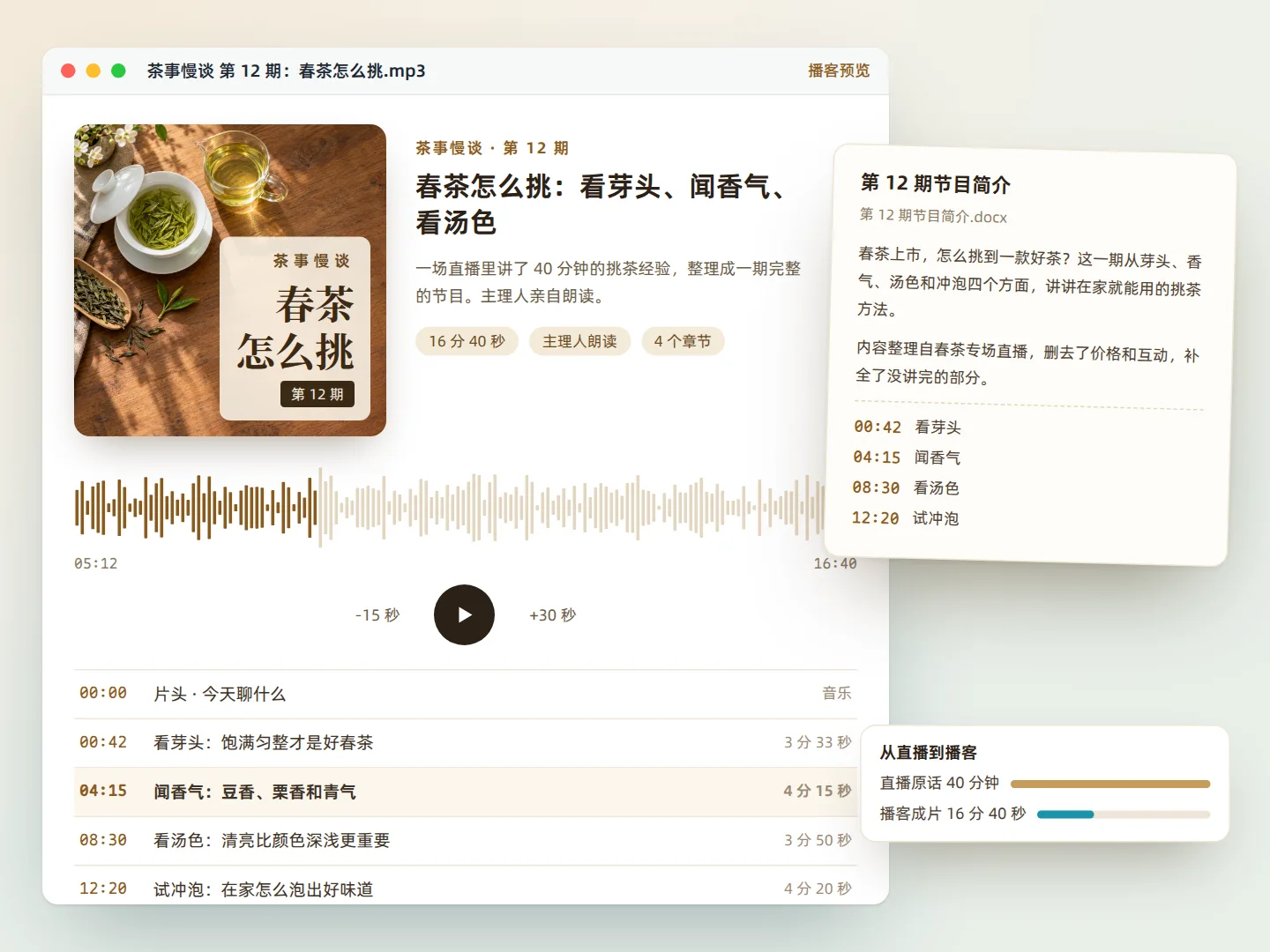Viewport: 1270px width, 952px height.
Task: Click the episode title 春茶怎么挑：看芽头、闻香气、看汤色
Action: [601, 205]
